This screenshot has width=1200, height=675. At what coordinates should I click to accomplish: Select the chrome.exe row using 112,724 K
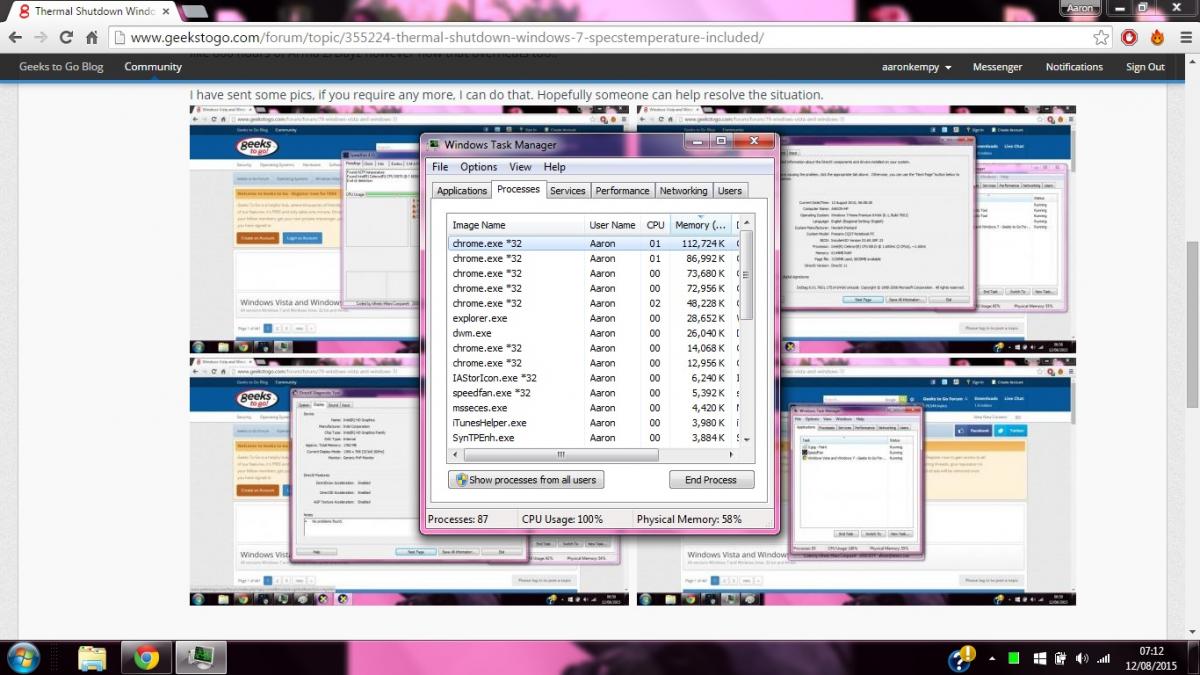click(x=595, y=243)
